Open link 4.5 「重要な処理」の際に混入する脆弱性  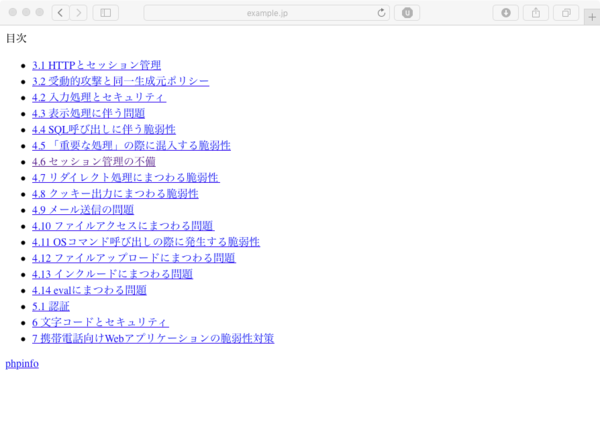coord(131,146)
